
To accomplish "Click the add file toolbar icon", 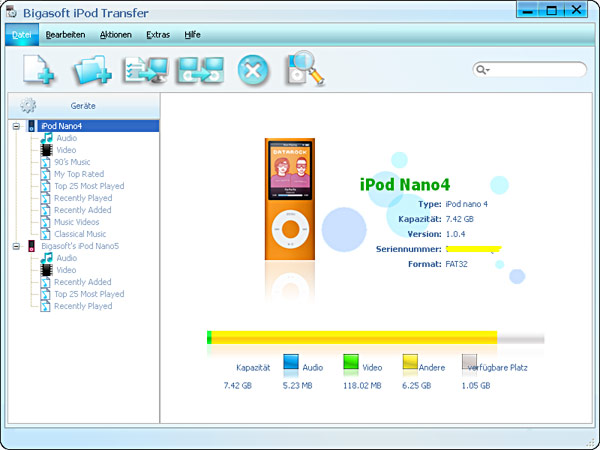I will [x=38, y=69].
